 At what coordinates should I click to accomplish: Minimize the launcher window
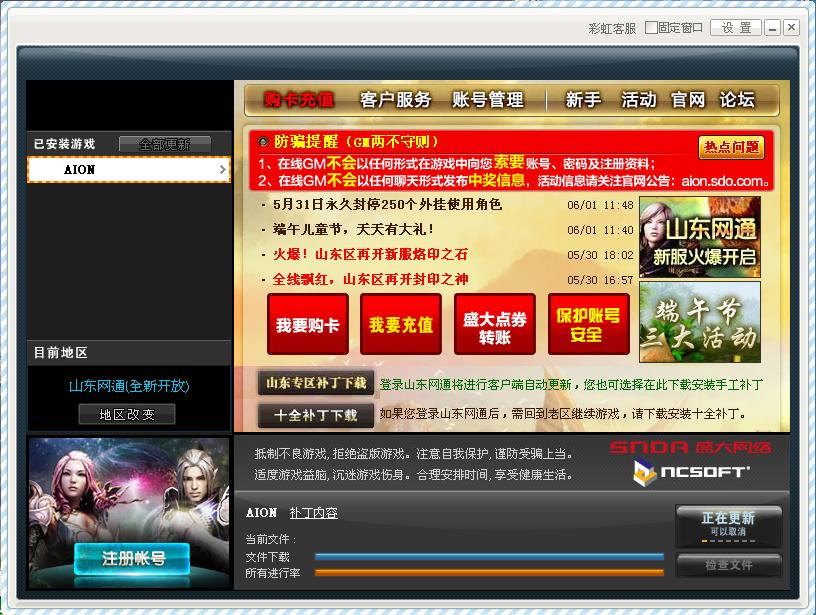[772, 28]
